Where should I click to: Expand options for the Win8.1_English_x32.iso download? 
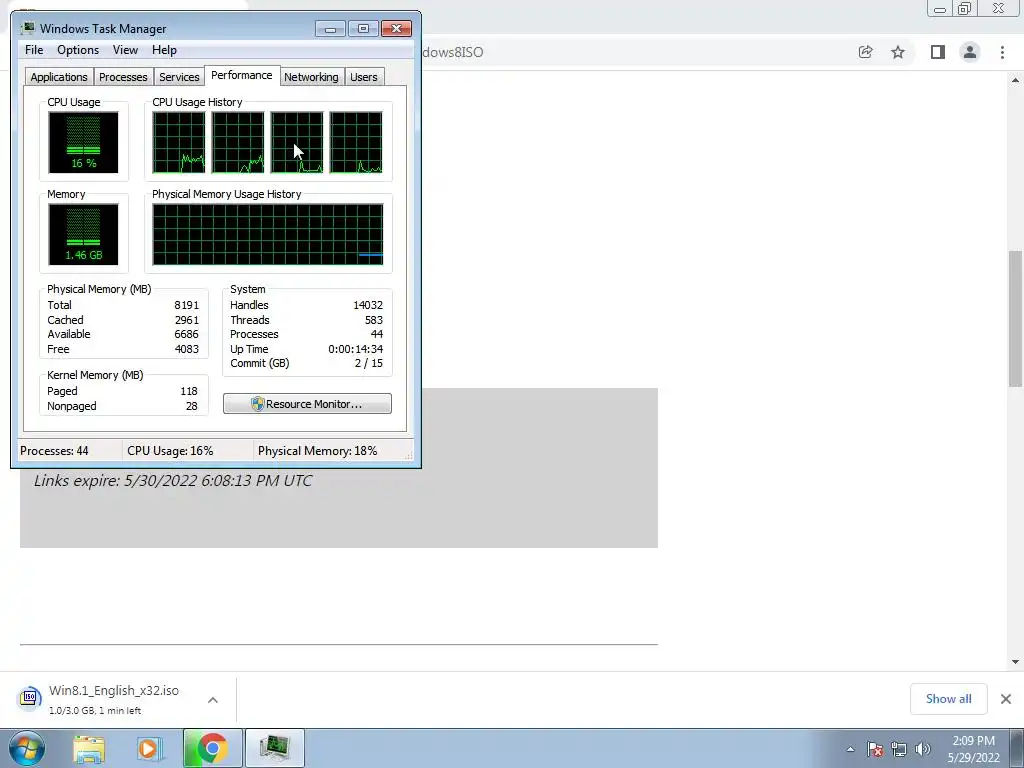click(213, 699)
